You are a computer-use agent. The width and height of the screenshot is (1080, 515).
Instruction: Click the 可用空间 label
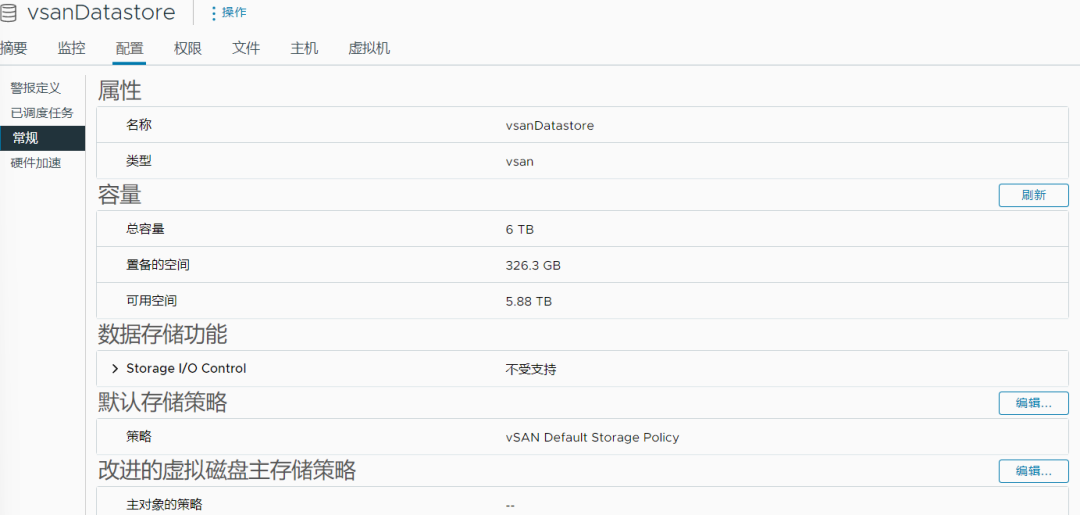coord(151,301)
